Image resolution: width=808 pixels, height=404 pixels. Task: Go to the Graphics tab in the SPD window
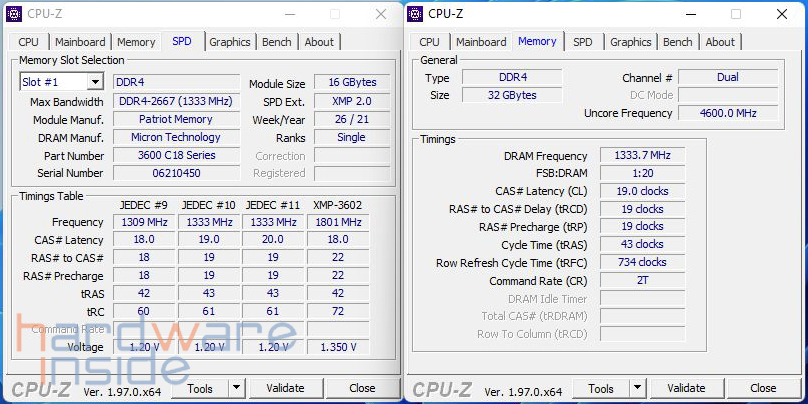pos(229,42)
